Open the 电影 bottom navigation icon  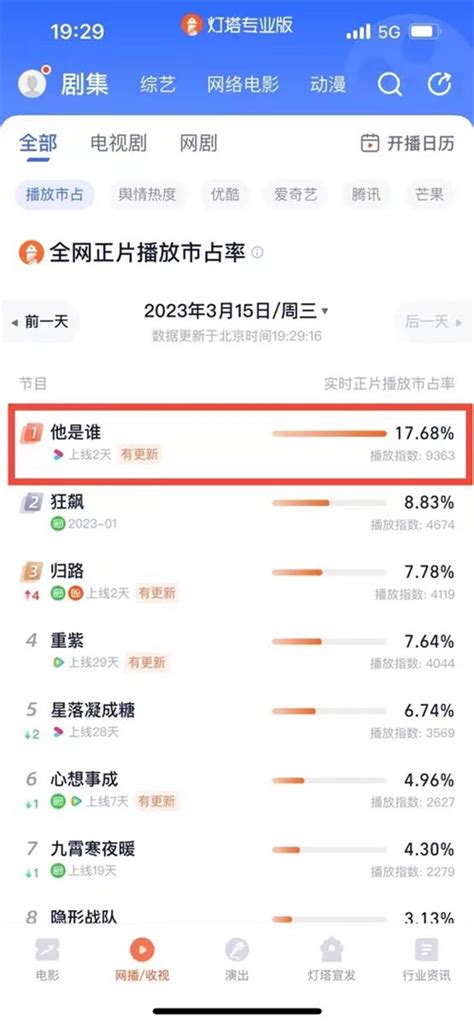(x=47, y=949)
